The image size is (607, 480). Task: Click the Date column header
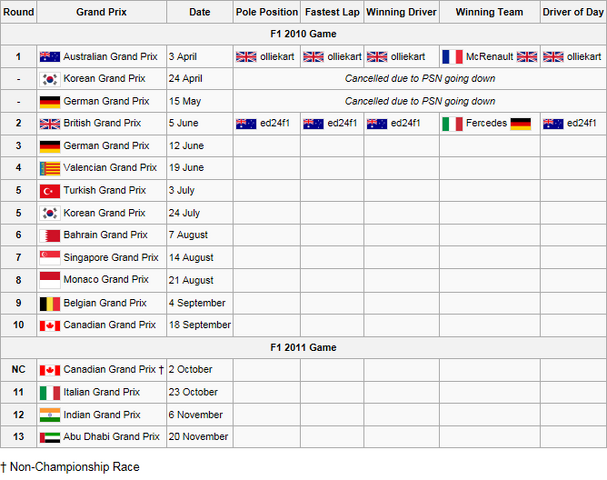click(x=200, y=12)
